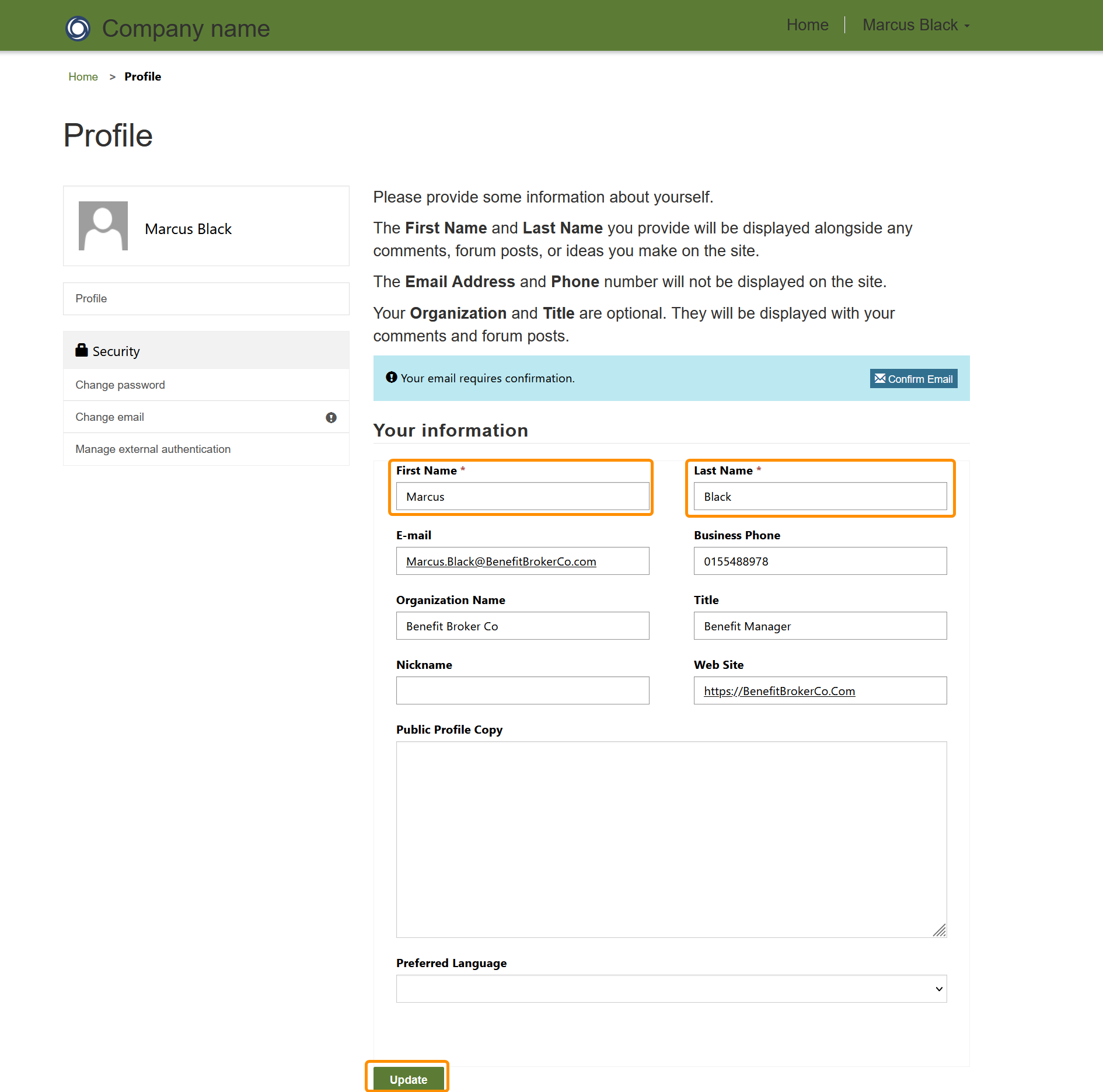
Task: Click the email confirmation alert icon
Action: [391, 378]
